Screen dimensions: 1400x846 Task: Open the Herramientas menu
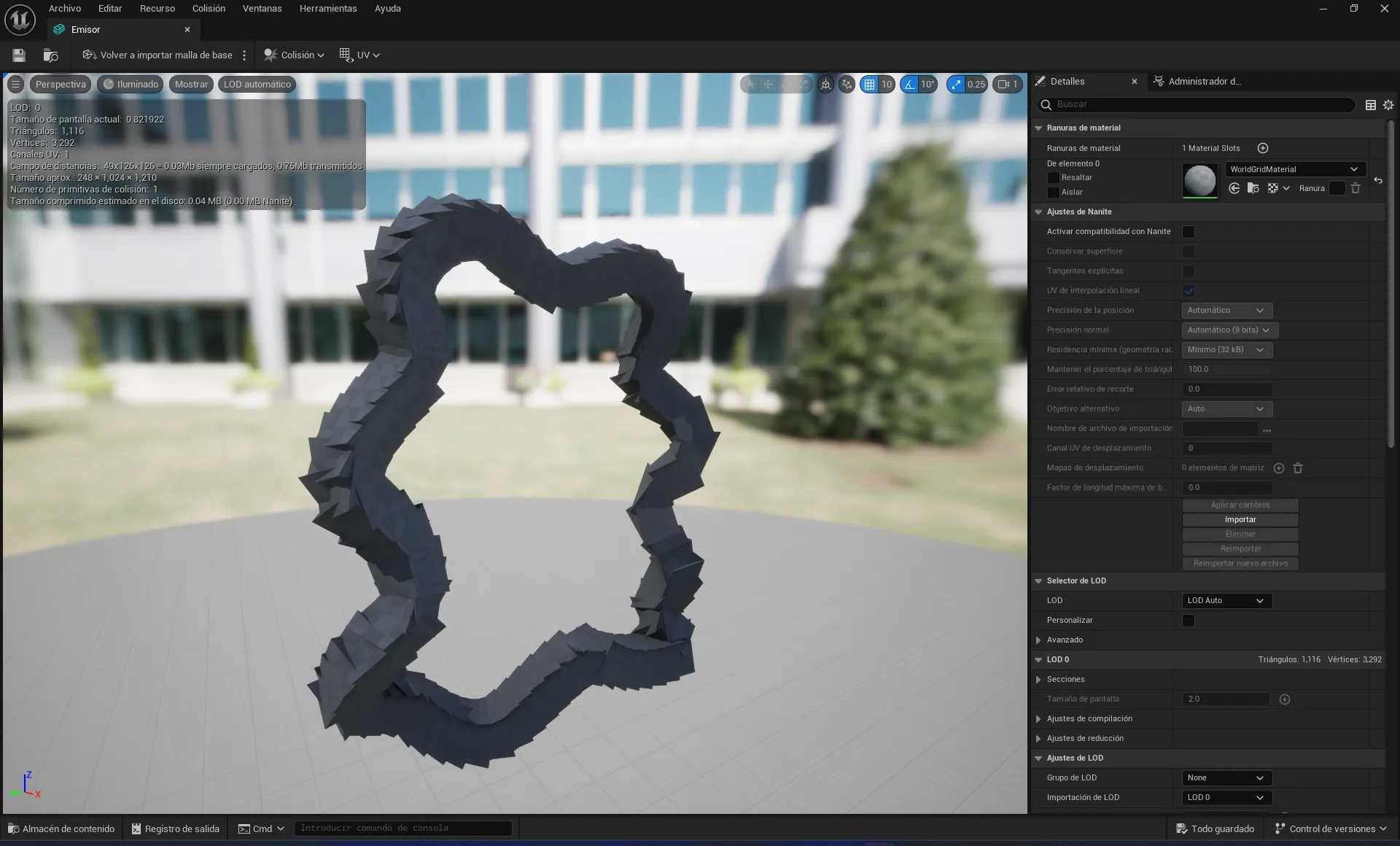[x=328, y=9]
